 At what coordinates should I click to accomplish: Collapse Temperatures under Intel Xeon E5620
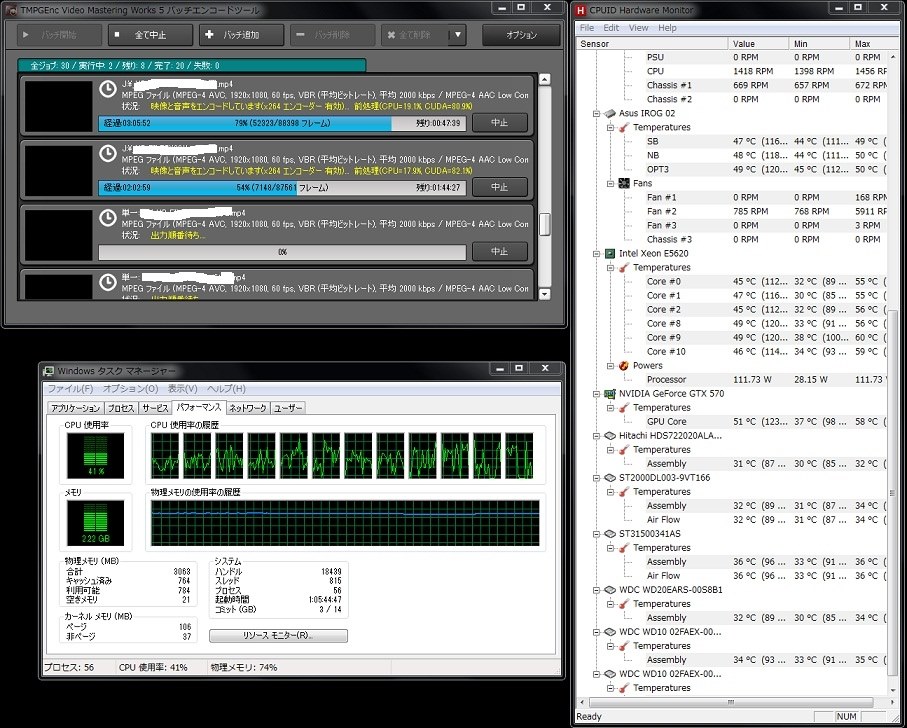[610, 268]
